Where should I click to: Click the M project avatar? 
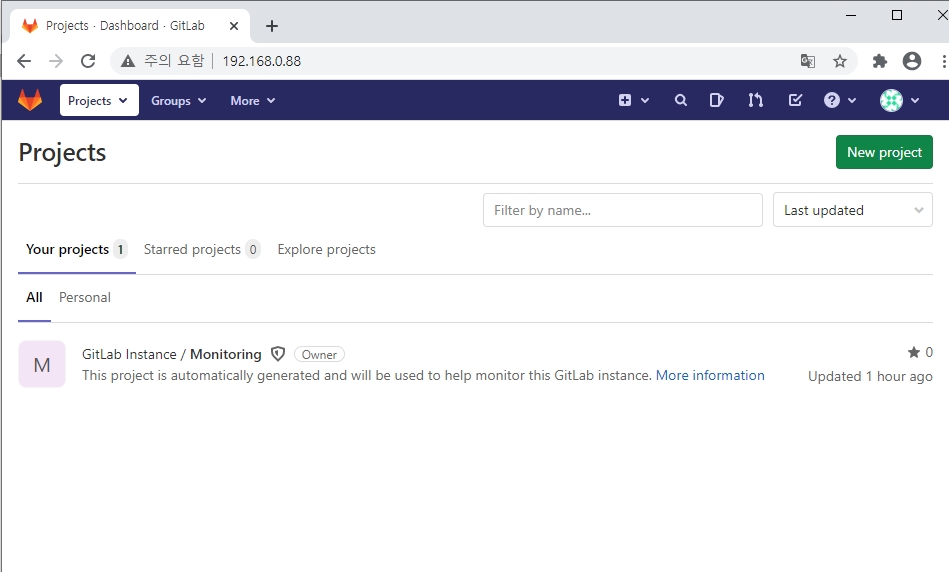click(x=42, y=364)
